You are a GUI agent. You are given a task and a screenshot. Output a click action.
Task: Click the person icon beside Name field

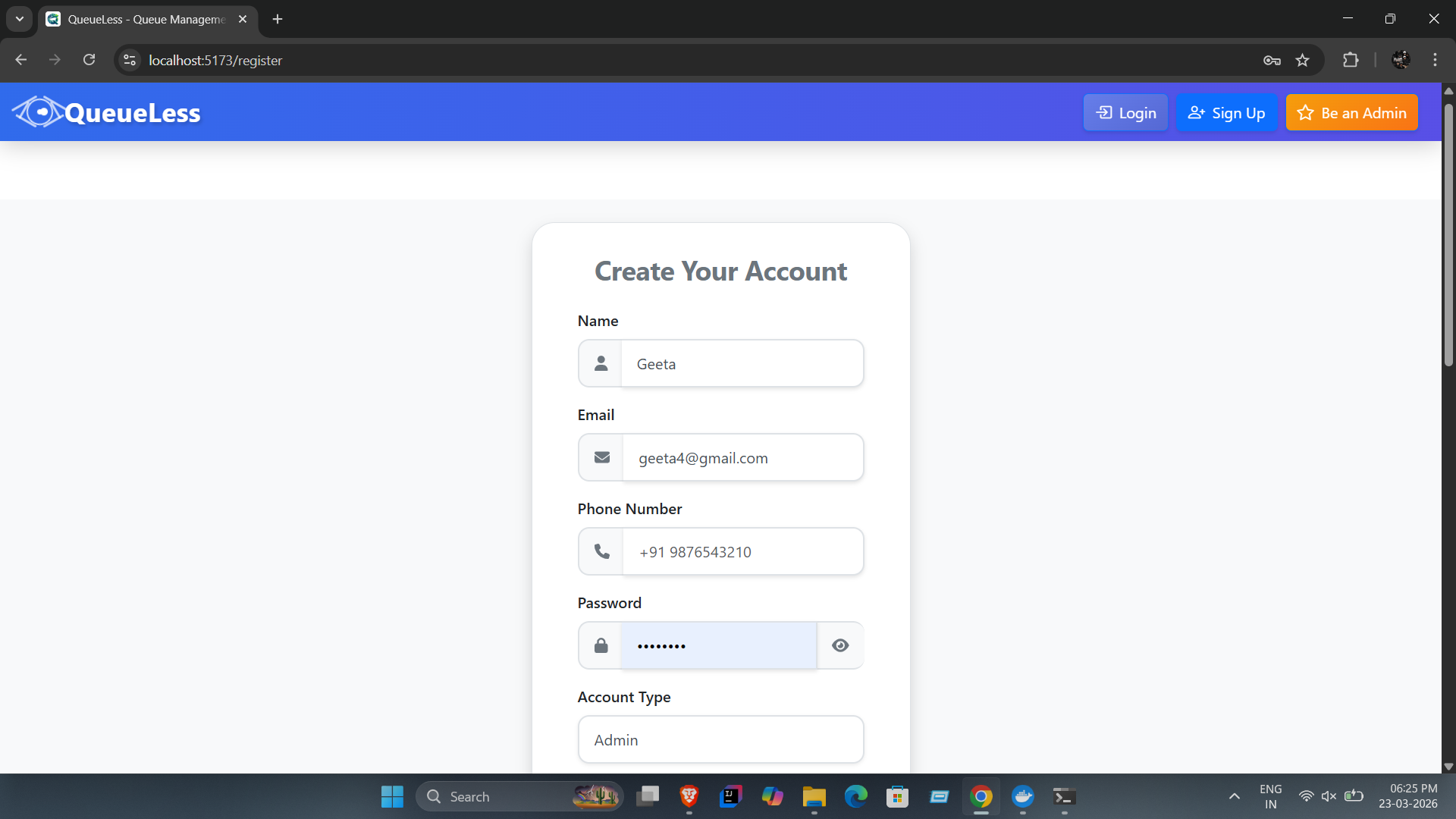click(x=601, y=364)
